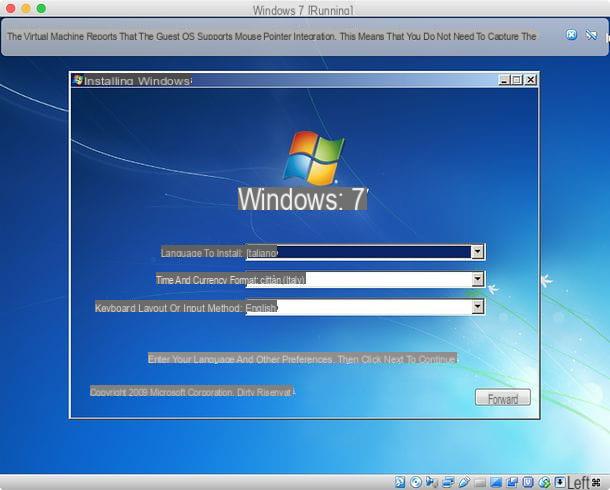The image size is (610, 490).
Task: Click the network adapters status icon
Action: (448, 483)
